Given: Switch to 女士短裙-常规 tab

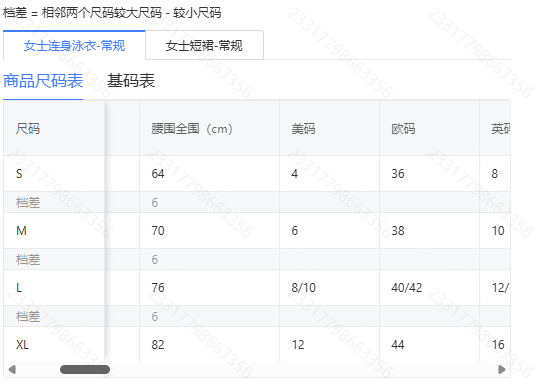Looking at the screenshot, I should tap(204, 45).
